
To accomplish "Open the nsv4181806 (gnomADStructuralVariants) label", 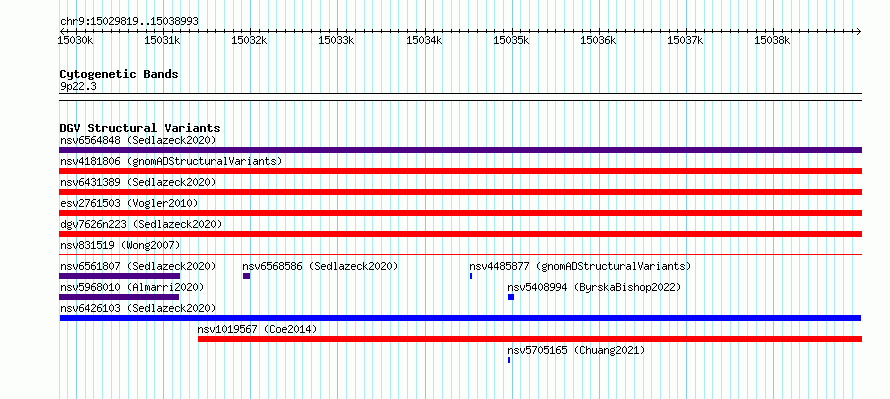I will 171,161.
